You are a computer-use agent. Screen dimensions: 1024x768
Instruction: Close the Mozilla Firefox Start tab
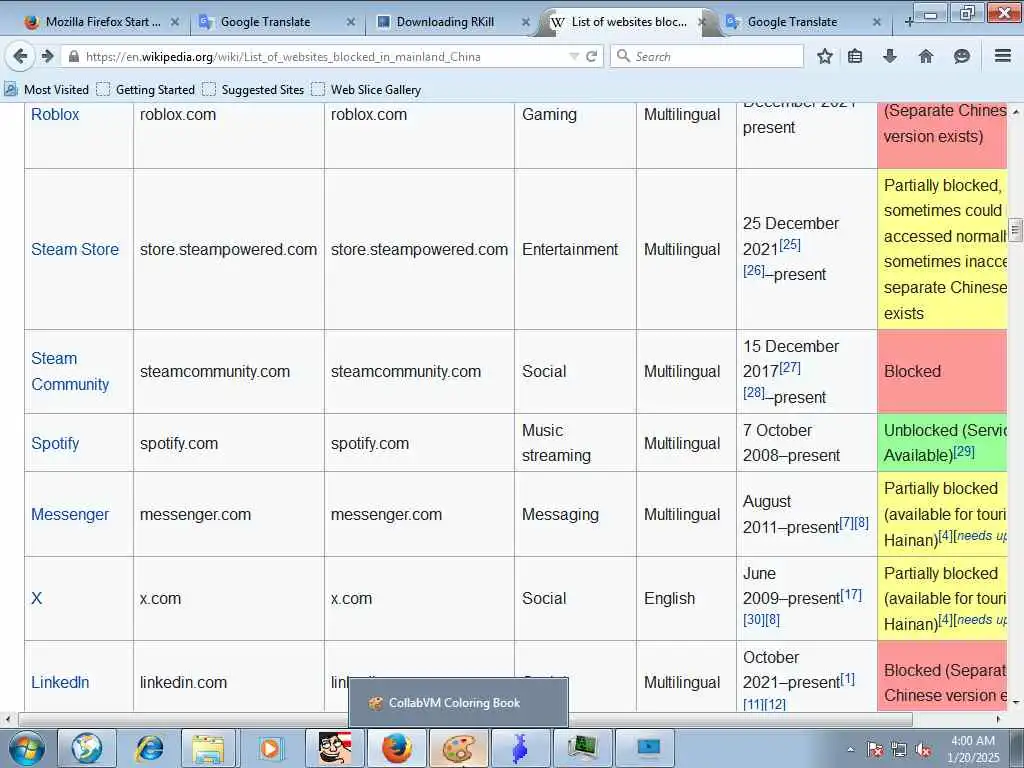click(x=175, y=22)
